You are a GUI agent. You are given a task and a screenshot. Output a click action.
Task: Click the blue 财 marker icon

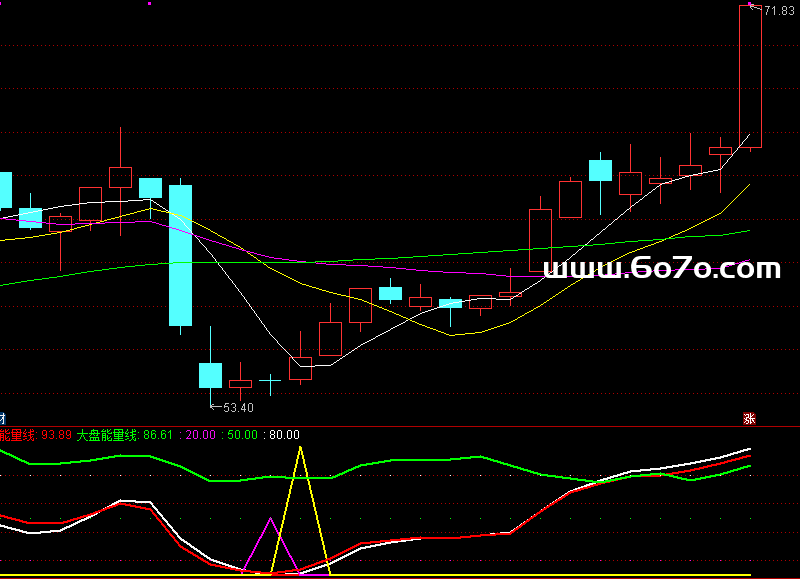click(3, 418)
